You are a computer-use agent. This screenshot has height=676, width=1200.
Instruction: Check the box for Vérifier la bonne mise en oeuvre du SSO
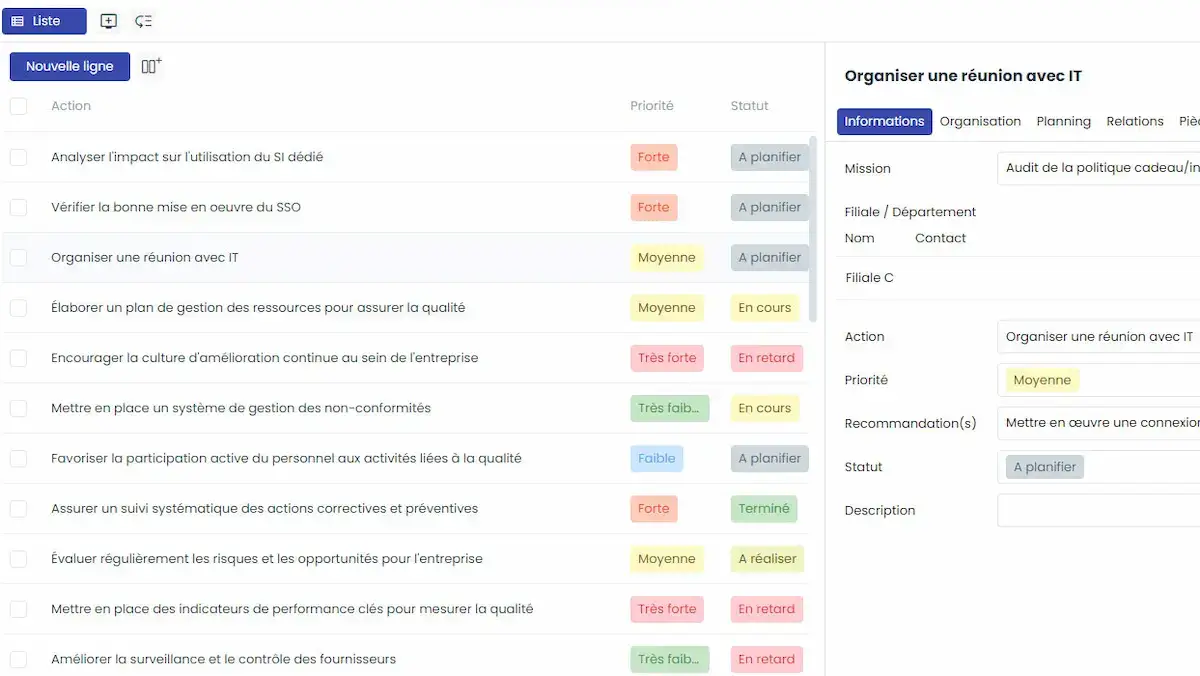[18, 207]
